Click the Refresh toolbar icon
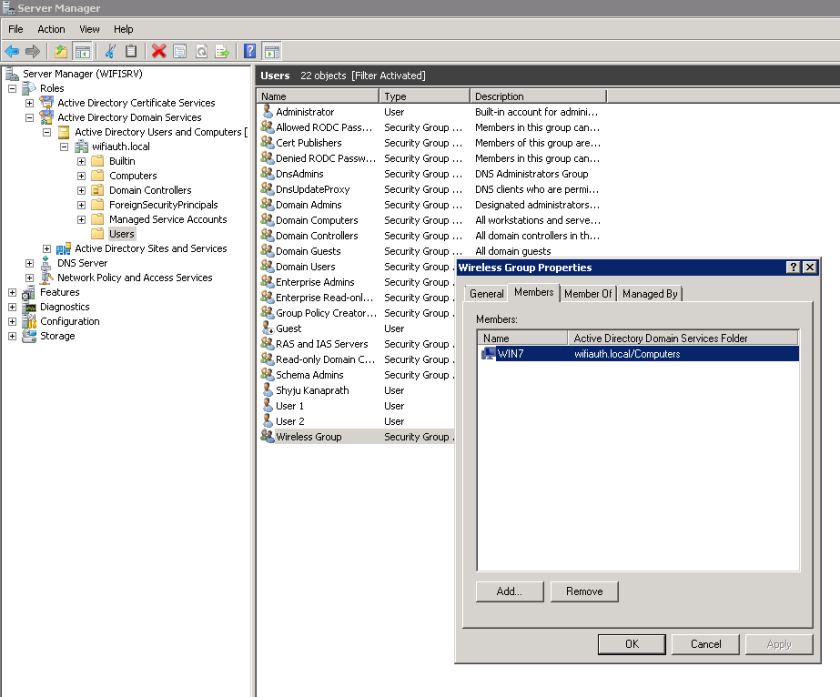Screen dimensions: 840x697 (x=201, y=51)
